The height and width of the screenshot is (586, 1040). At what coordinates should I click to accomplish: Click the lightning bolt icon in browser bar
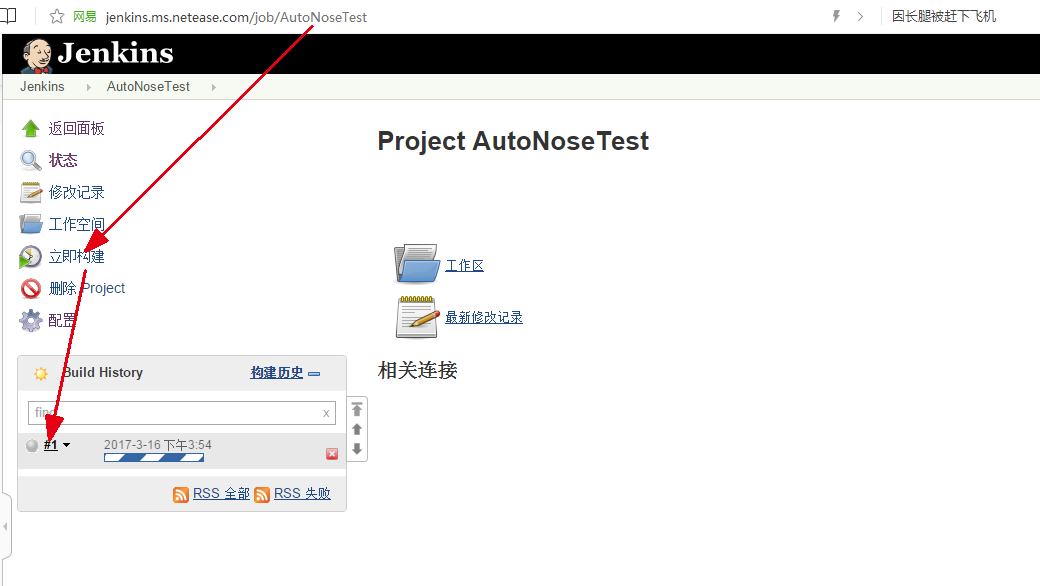pyautogui.click(x=836, y=16)
